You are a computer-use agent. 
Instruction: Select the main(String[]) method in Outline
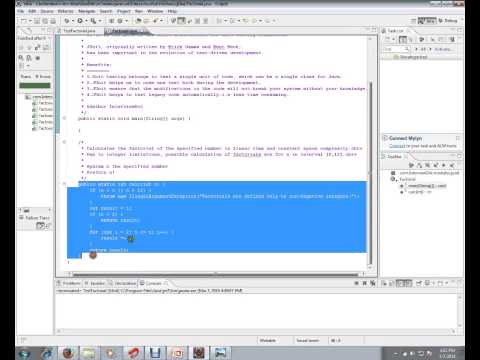coord(424,186)
